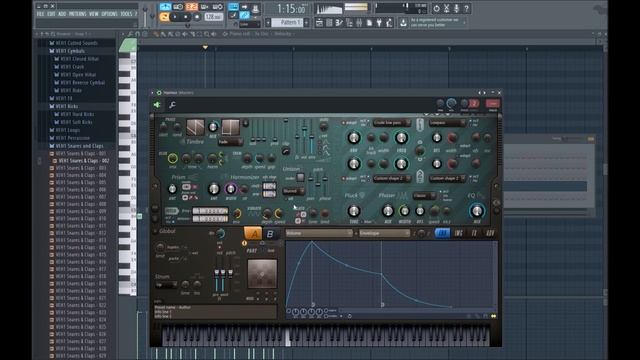This screenshot has height=360, width=640.
Task: Open the PATTERNS menu
Action: 77,14
